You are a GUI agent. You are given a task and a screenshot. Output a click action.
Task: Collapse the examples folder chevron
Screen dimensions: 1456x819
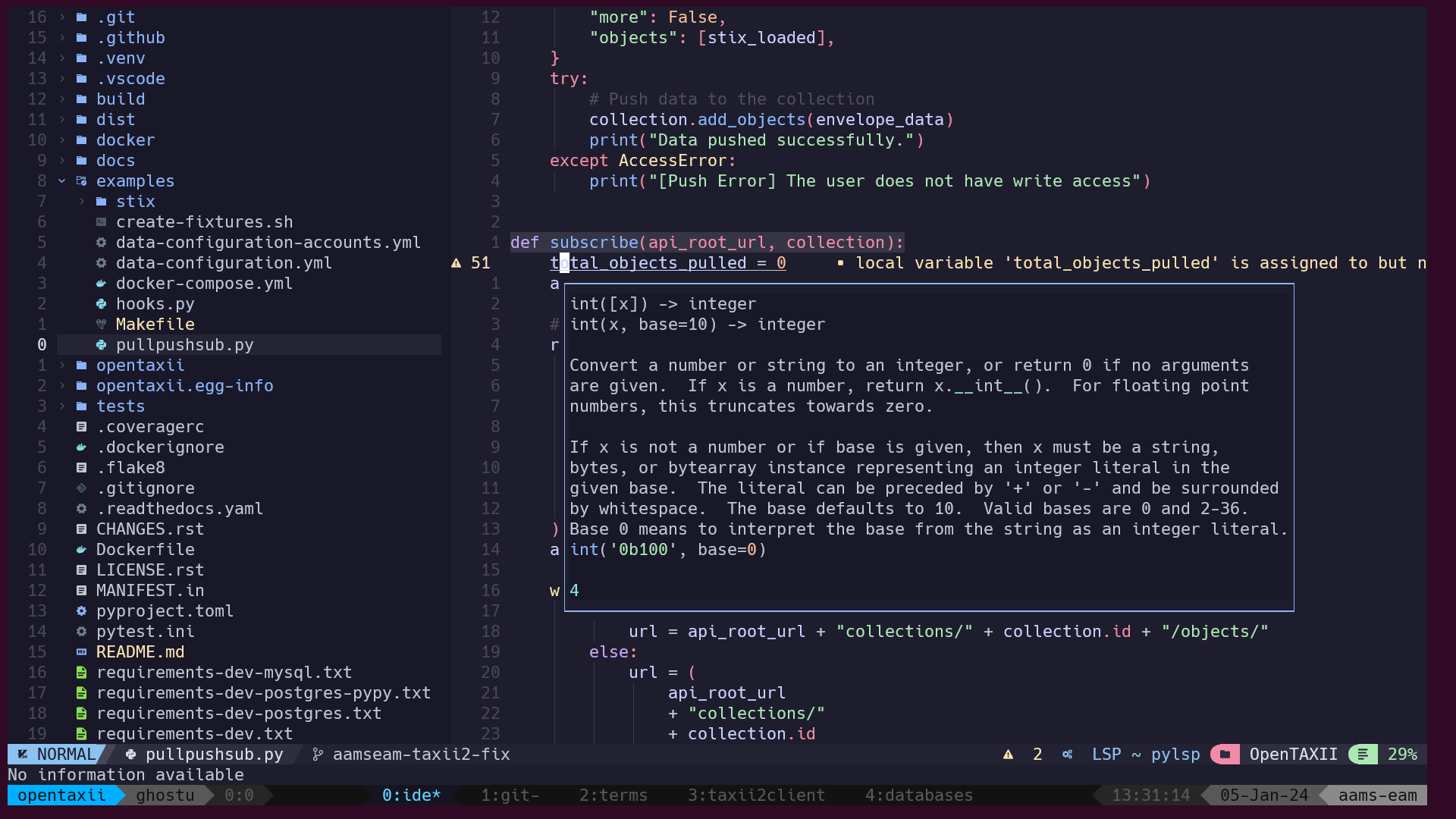click(x=62, y=181)
